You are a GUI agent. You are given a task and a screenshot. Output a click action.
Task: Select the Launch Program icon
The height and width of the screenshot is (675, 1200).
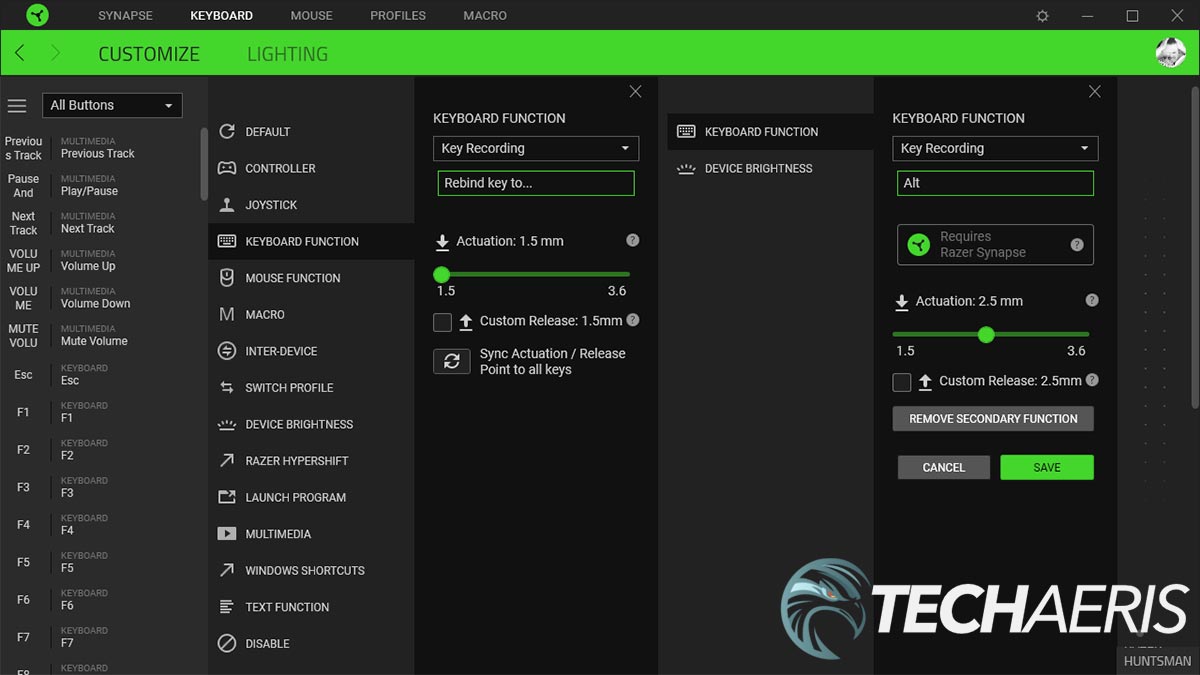click(227, 497)
